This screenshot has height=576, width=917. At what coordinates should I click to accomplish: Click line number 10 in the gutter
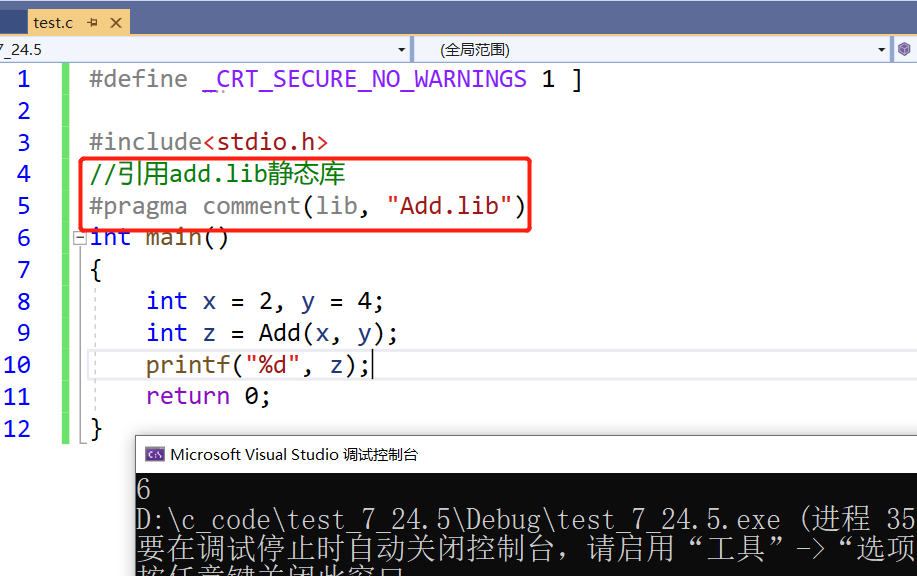(x=17, y=365)
